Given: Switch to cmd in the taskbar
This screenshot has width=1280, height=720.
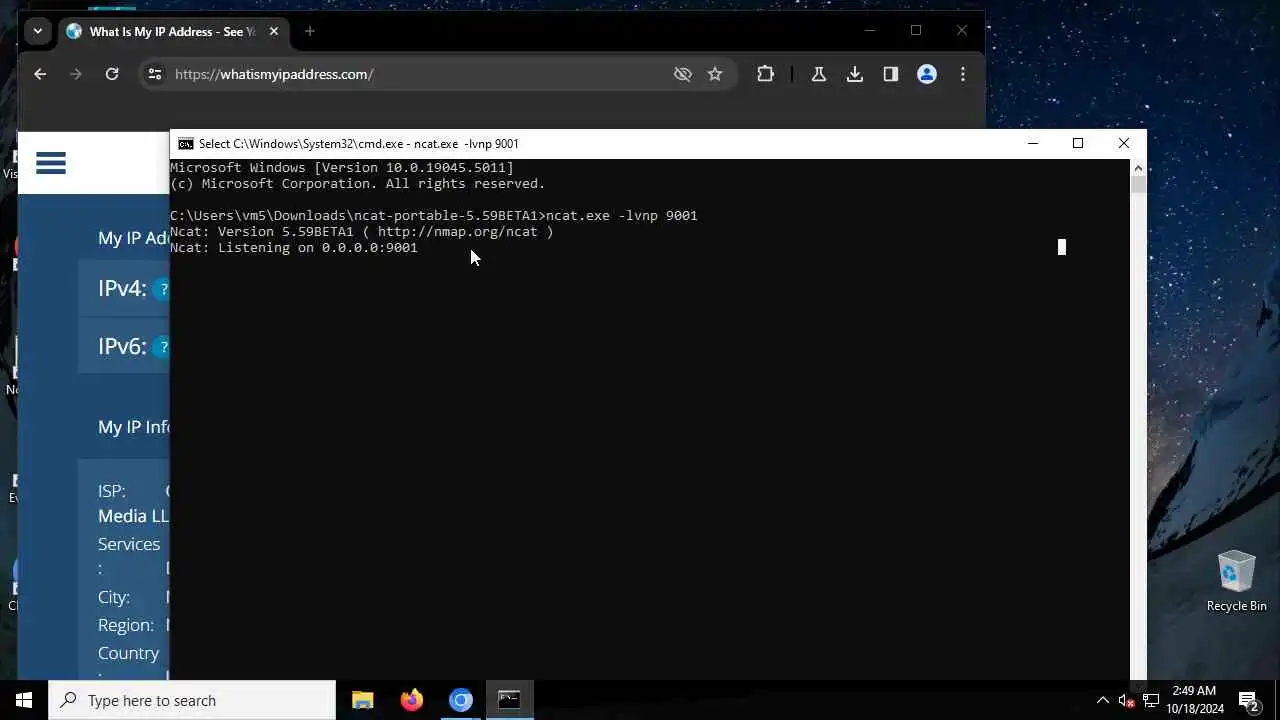Looking at the screenshot, I should pyautogui.click(x=510, y=700).
